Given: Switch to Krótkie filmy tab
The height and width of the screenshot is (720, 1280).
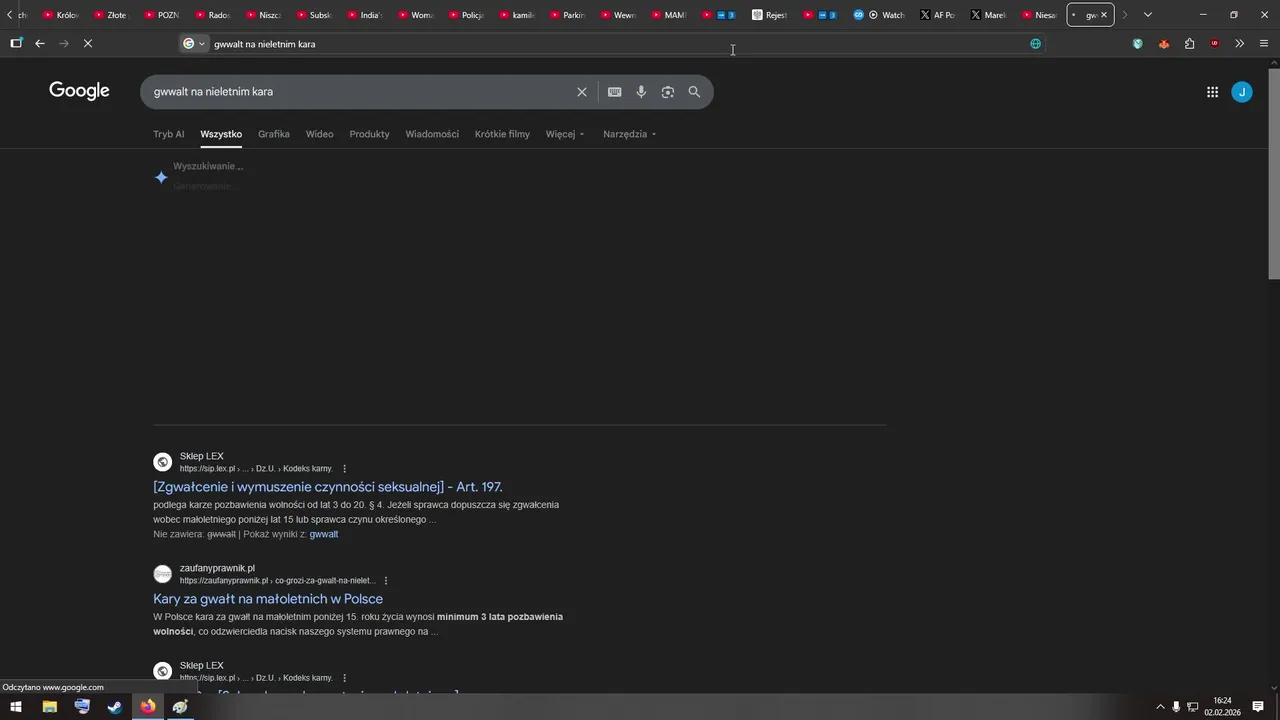Looking at the screenshot, I should [502, 134].
